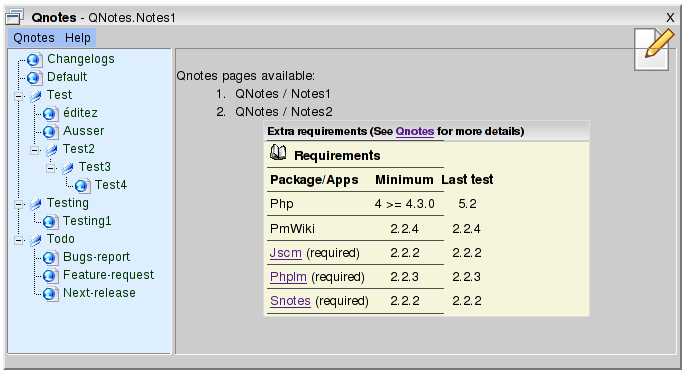Image resolution: width=689 pixels, height=377 pixels.
Task: Click the Testing folder icon
Action: pos(35,204)
